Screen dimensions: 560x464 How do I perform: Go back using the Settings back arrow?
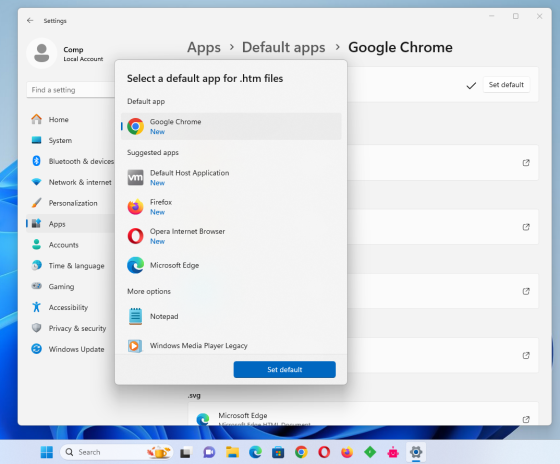click(30, 21)
